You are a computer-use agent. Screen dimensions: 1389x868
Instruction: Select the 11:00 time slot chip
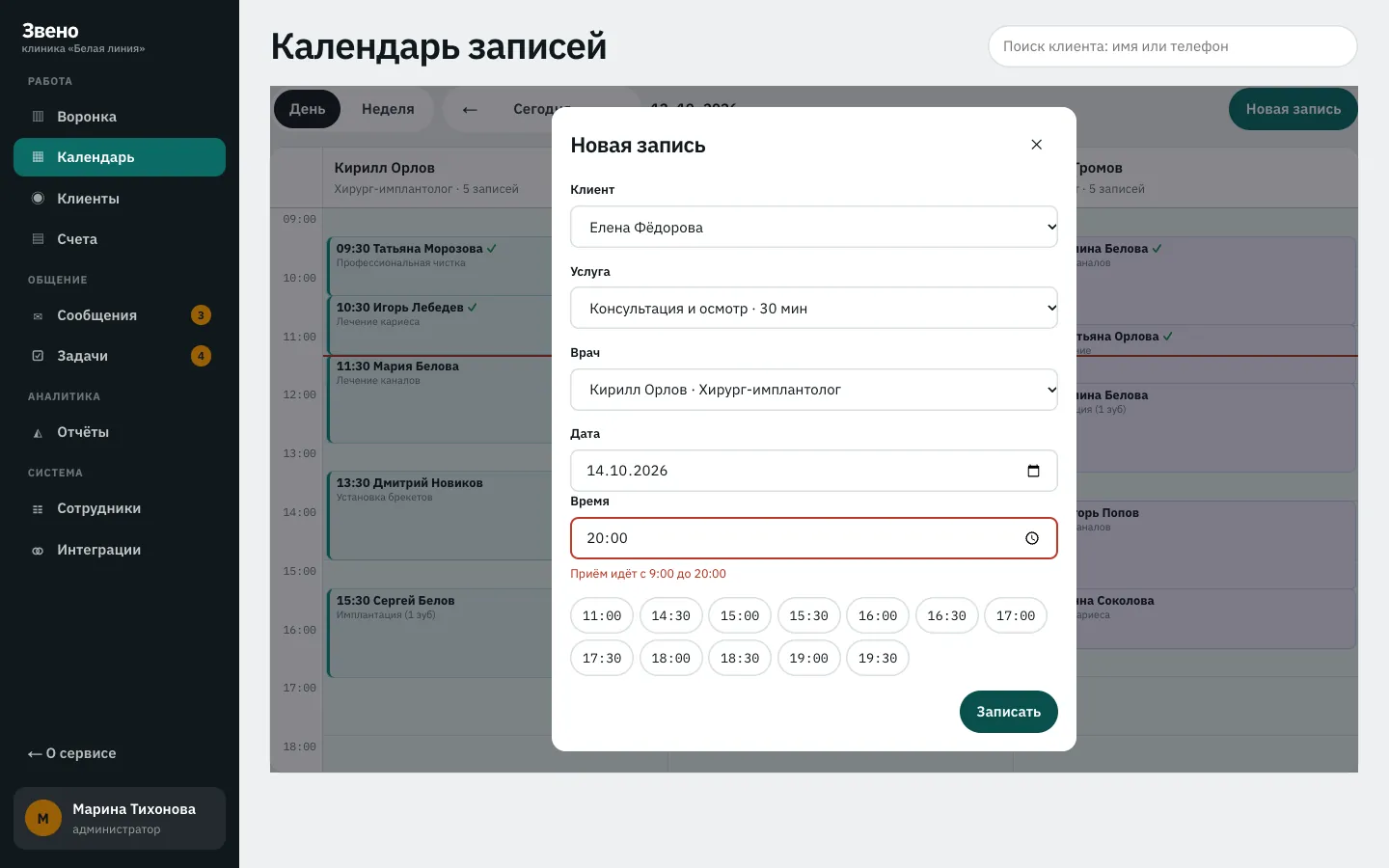point(602,615)
